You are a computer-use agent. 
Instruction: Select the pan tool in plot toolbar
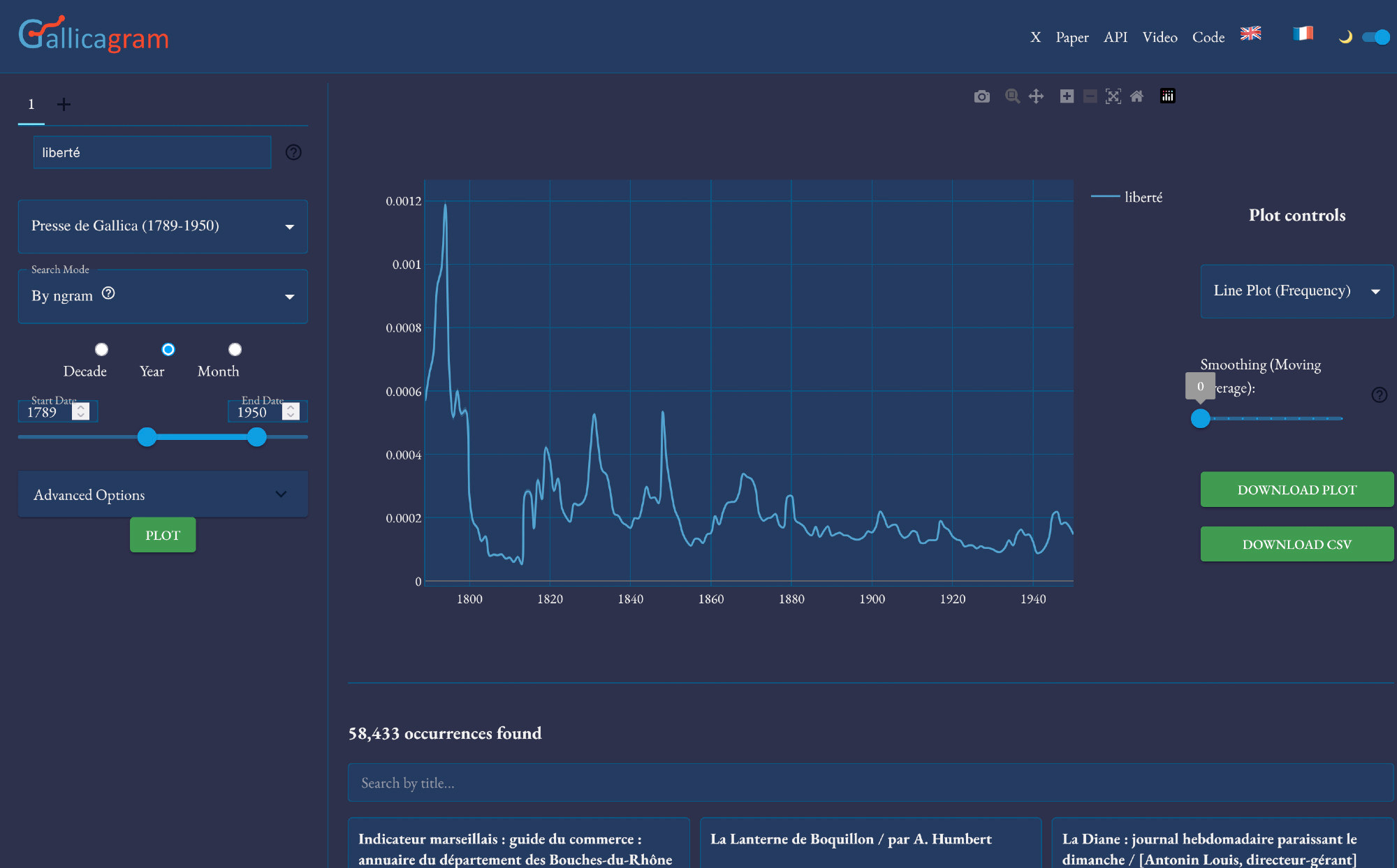[1036, 96]
